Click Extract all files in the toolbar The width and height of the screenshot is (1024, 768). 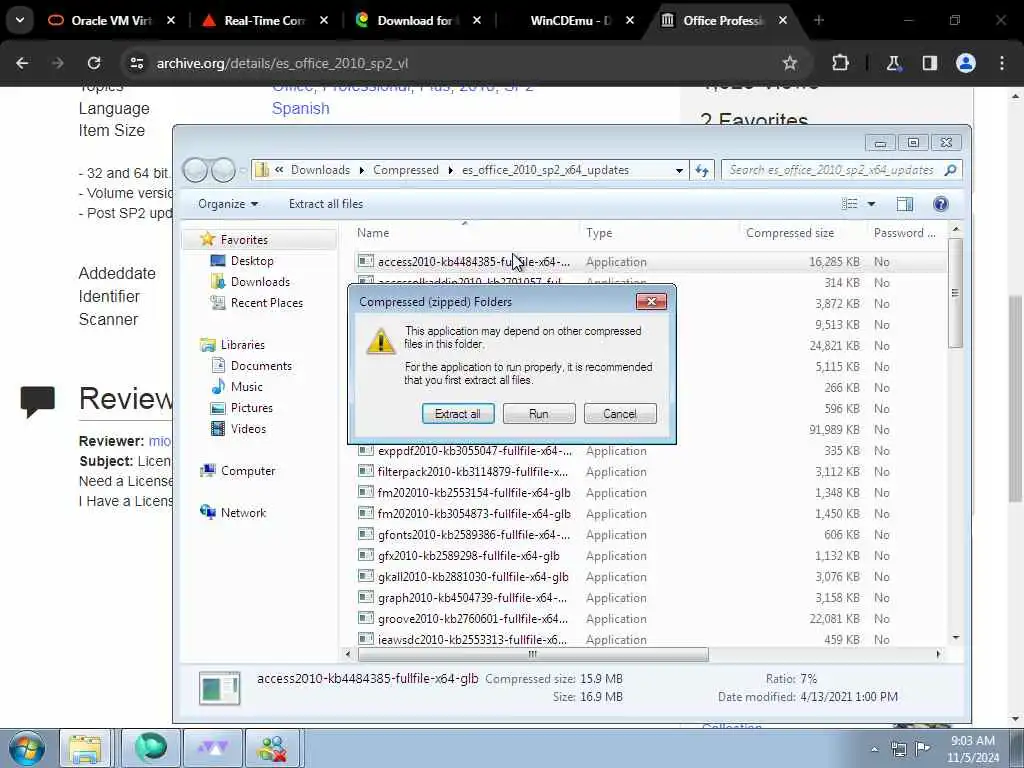coord(326,204)
